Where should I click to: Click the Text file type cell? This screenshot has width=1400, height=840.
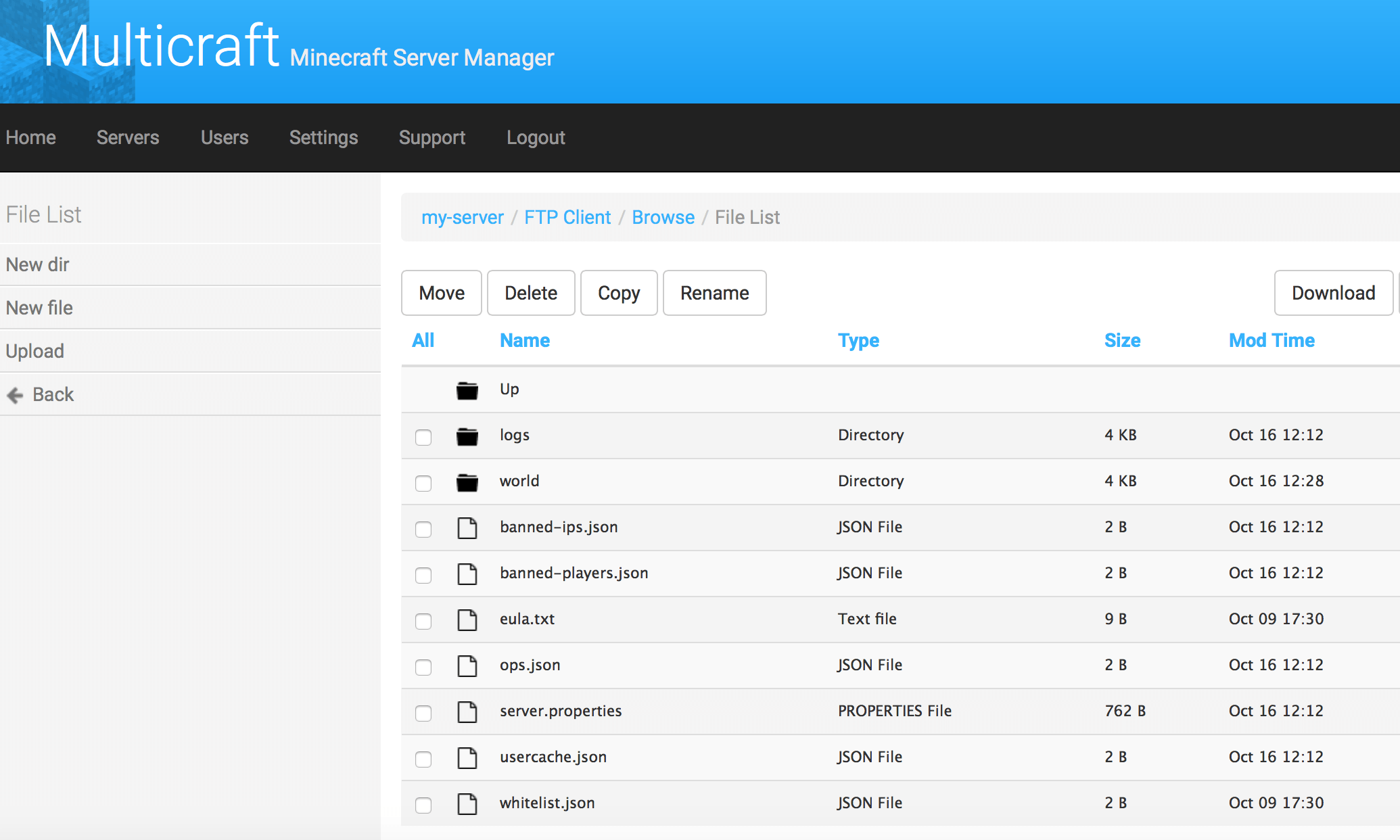click(x=867, y=619)
